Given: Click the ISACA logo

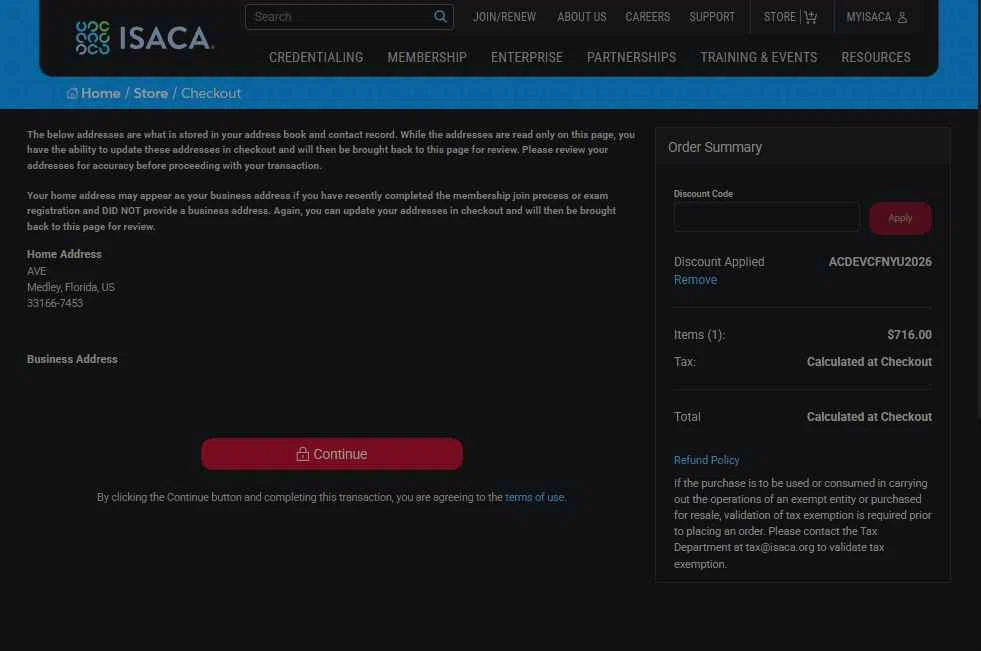Looking at the screenshot, I should [x=145, y=38].
